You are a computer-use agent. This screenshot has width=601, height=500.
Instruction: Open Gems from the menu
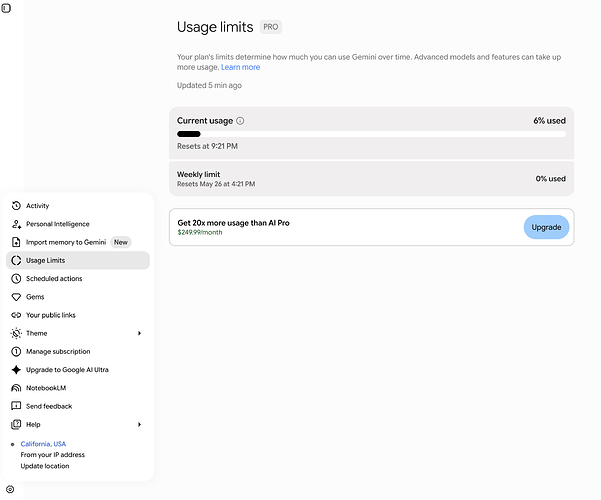[78, 297]
